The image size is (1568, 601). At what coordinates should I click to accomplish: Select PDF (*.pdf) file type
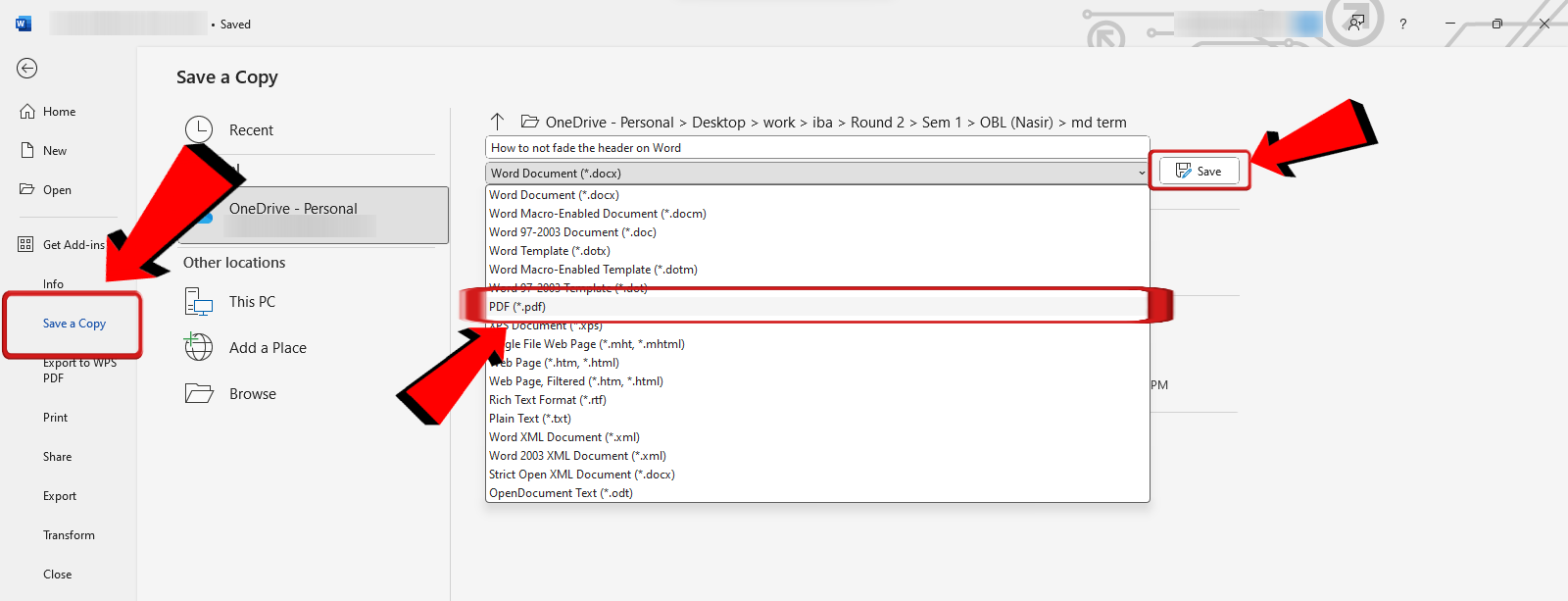tap(817, 307)
